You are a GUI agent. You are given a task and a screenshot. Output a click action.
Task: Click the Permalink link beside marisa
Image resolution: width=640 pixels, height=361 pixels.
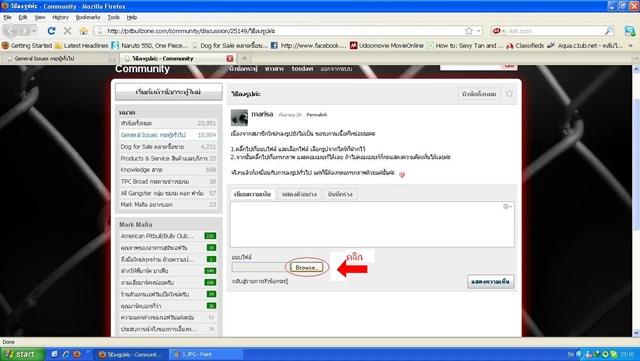[x=317, y=115]
